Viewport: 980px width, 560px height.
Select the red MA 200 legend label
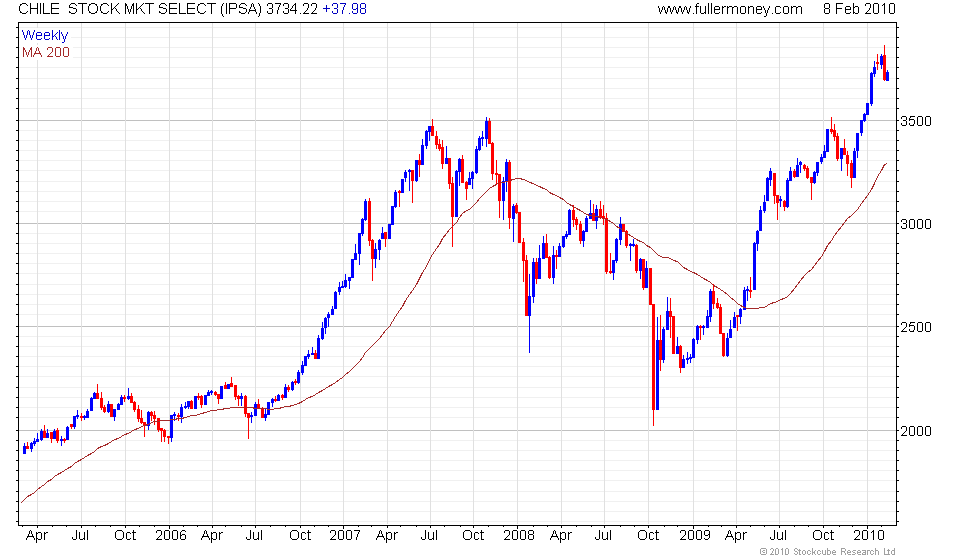[x=46, y=52]
